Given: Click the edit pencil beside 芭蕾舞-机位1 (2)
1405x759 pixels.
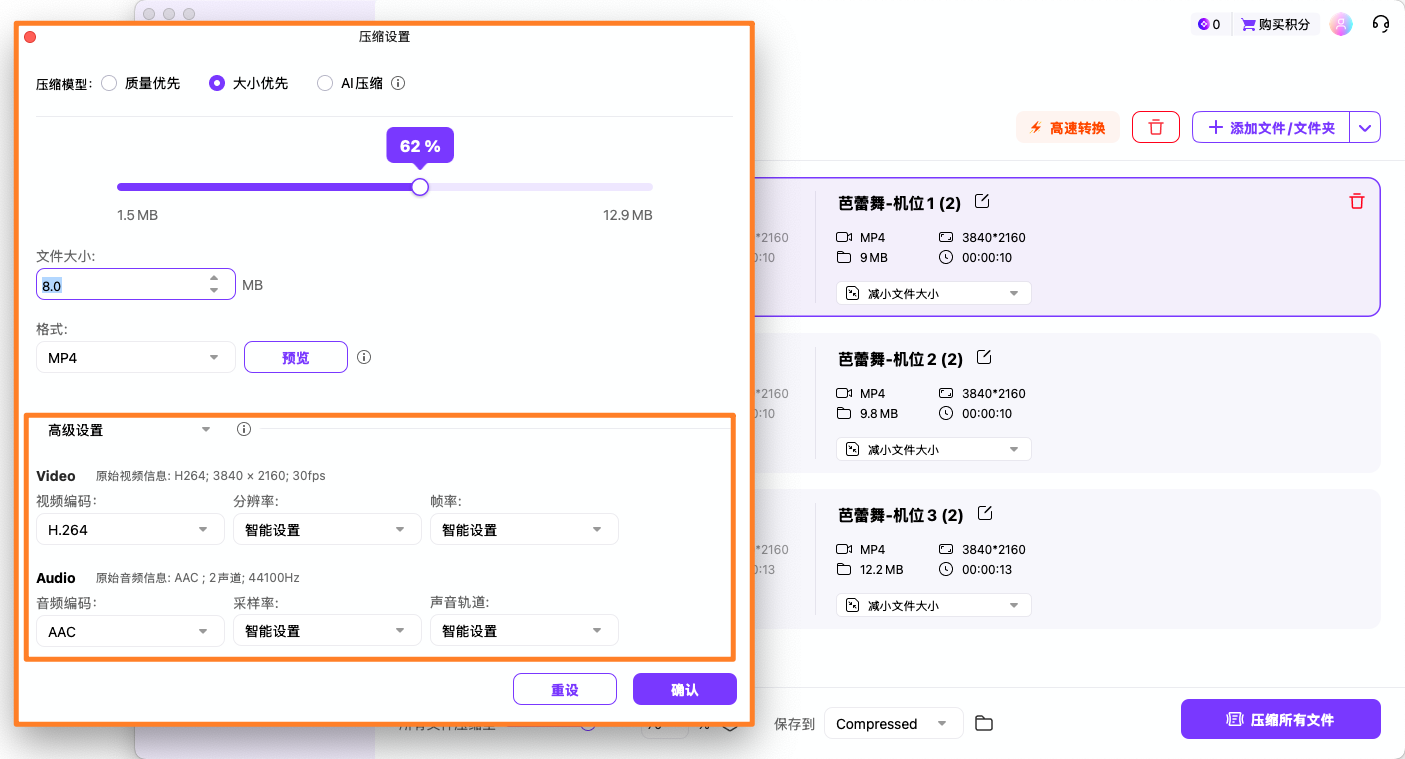Looking at the screenshot, I should coord(981,201).
